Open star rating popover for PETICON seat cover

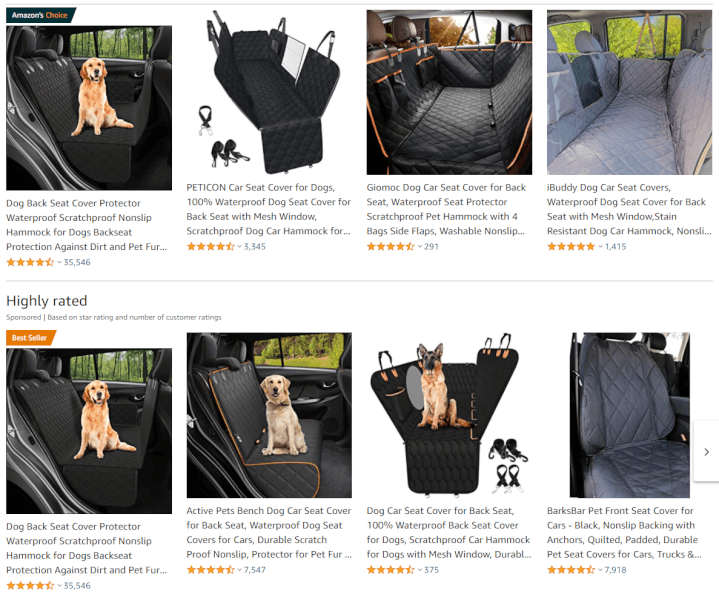[210, 246]
